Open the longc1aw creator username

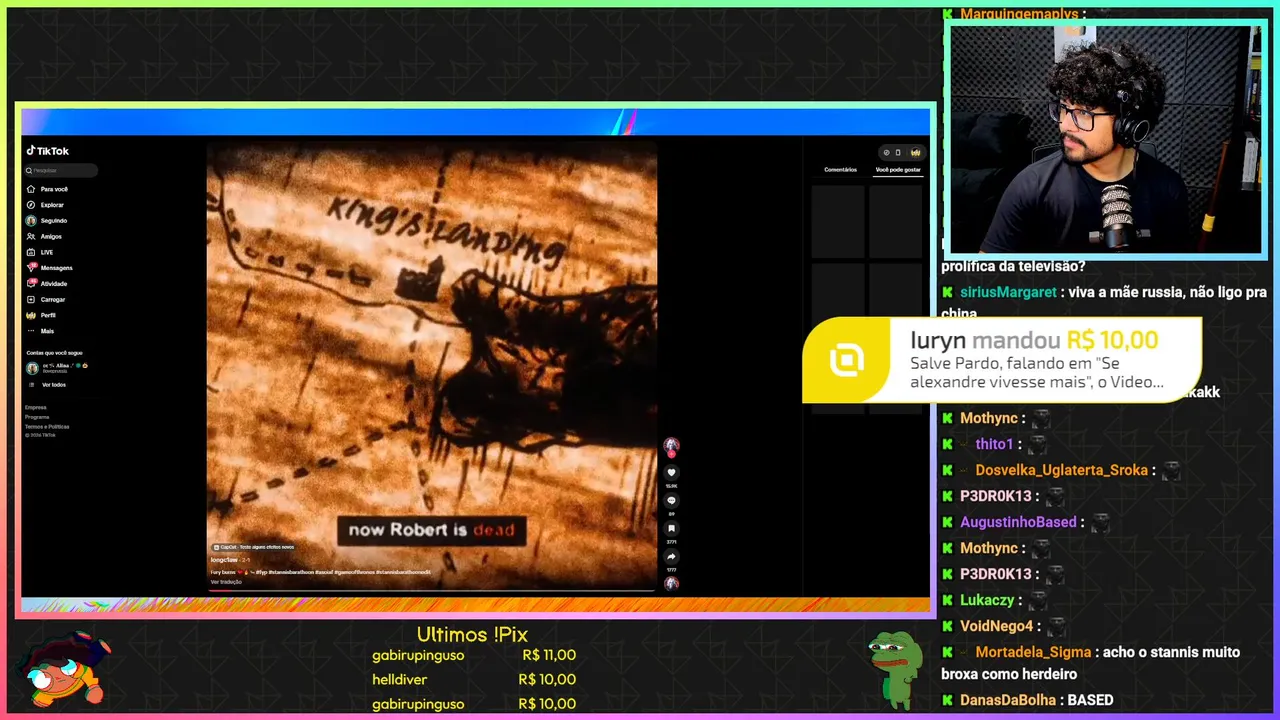(x=224, y=560)
